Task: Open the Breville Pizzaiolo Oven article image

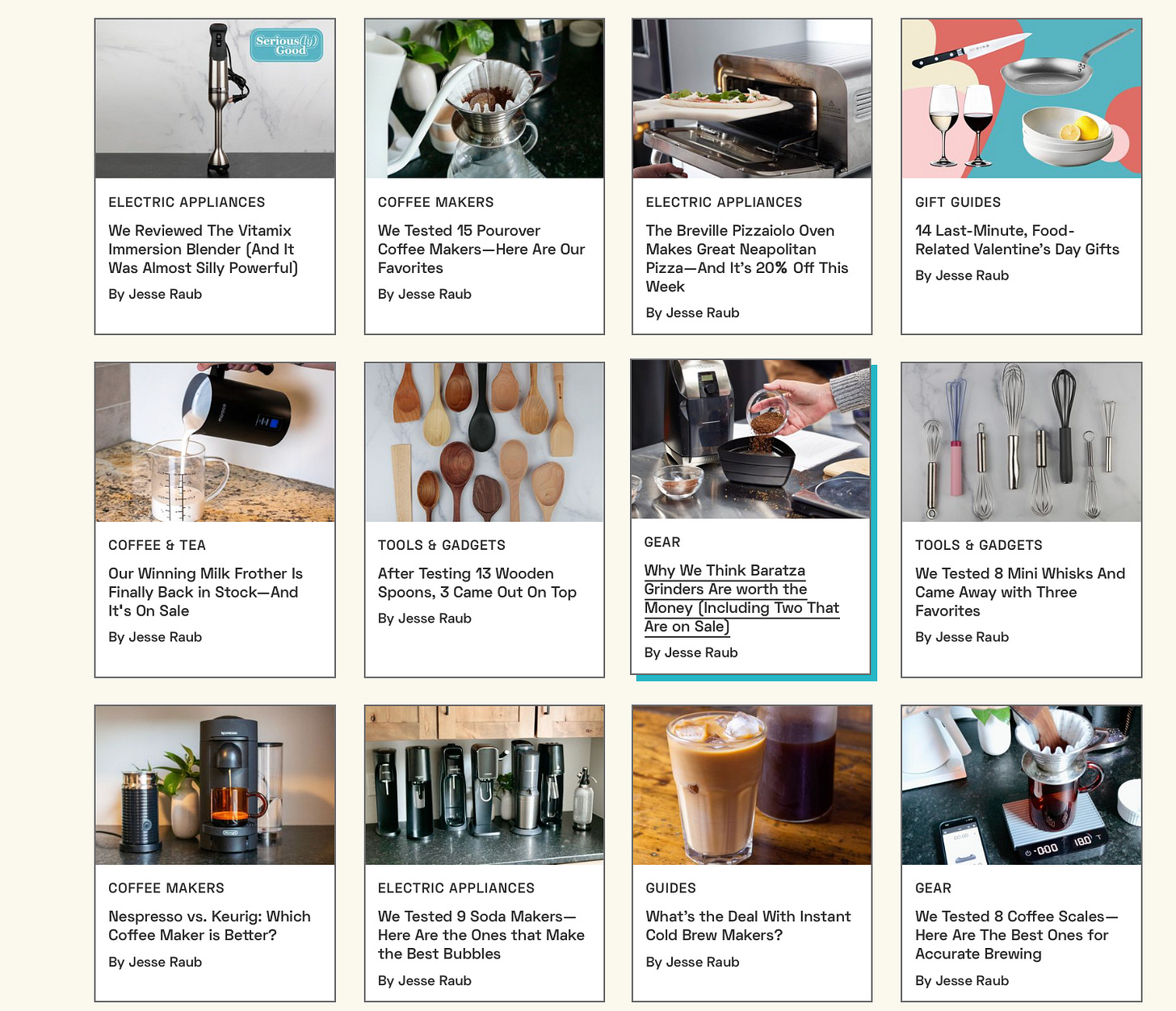Action: (752, 99)
